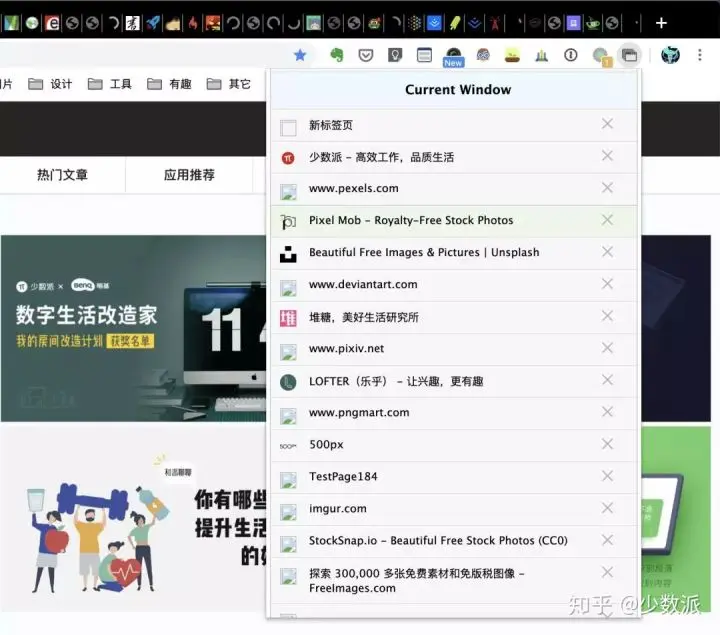Select 新标签页 in tab list
The height and width of the screenshot is (635, 720).
(454, 125)
